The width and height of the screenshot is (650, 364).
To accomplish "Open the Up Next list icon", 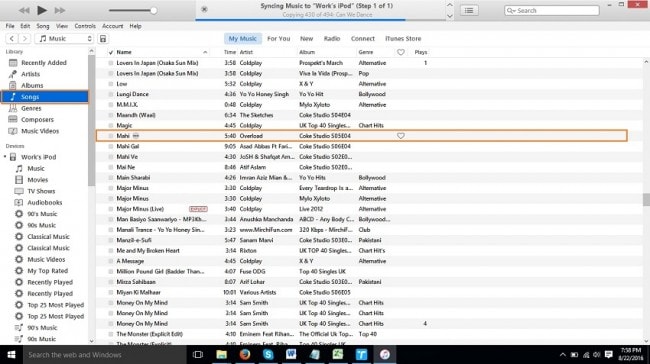I will [469, 10].
